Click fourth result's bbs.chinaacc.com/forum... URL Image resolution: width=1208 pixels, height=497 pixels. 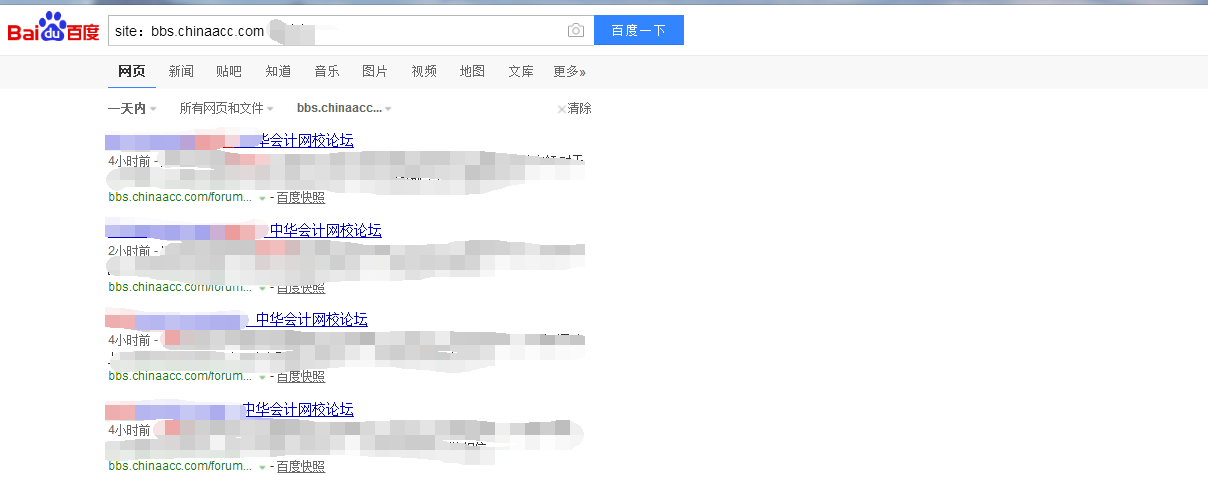point(180,466)
